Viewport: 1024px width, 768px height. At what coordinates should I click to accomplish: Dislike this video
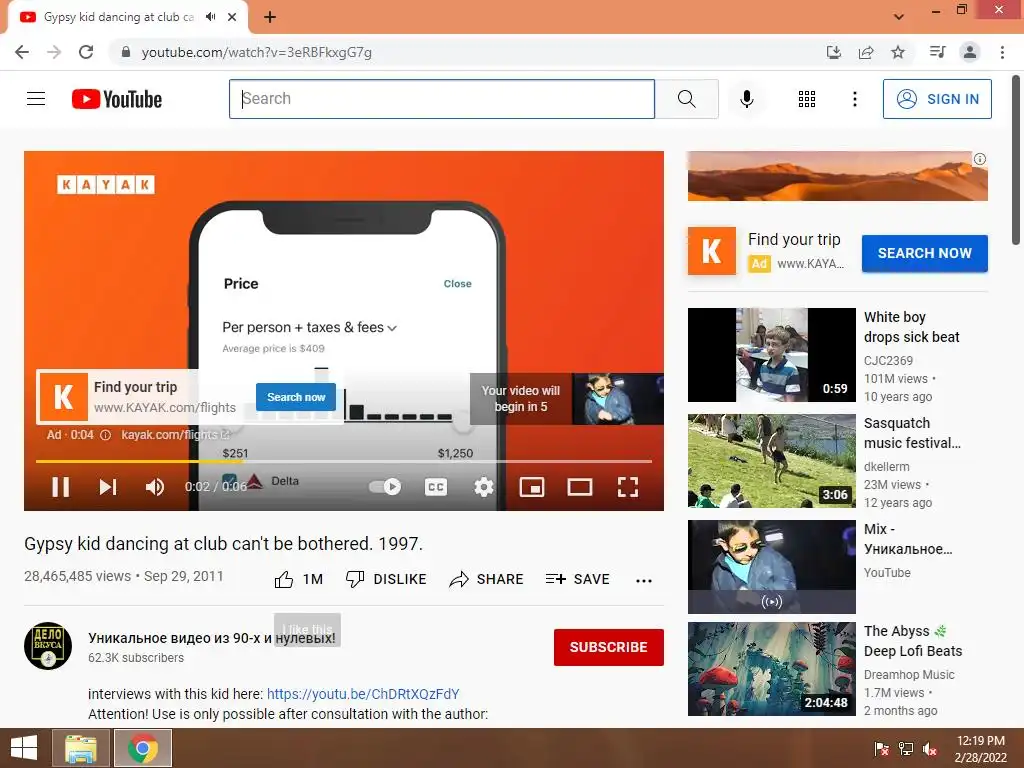386,579
